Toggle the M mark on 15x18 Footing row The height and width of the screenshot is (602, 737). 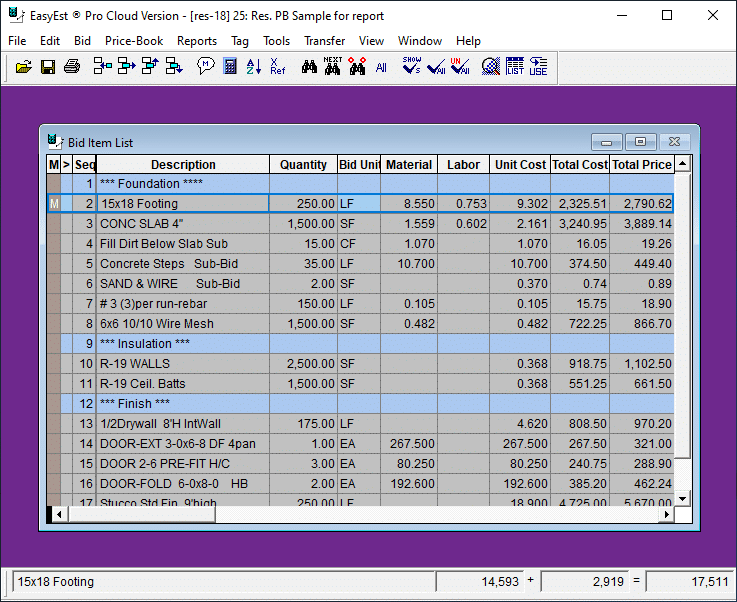[54, 204]
